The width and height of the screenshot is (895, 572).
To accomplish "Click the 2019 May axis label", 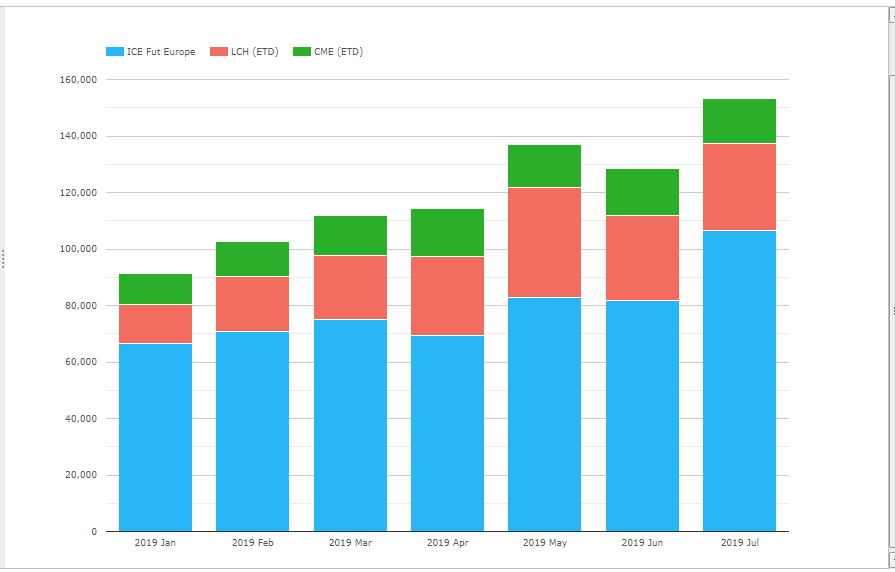I will [545, 542].
